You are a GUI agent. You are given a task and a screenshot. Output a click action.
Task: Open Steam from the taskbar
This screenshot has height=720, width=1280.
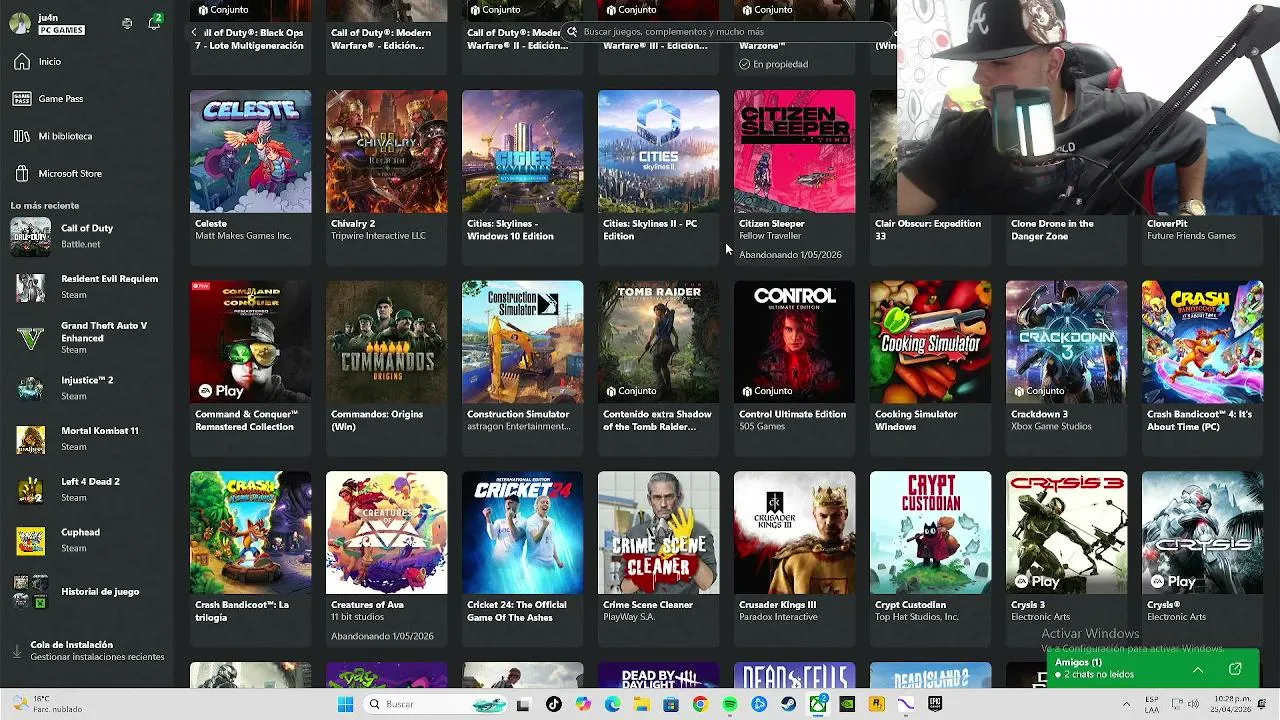tap(788, 704)
